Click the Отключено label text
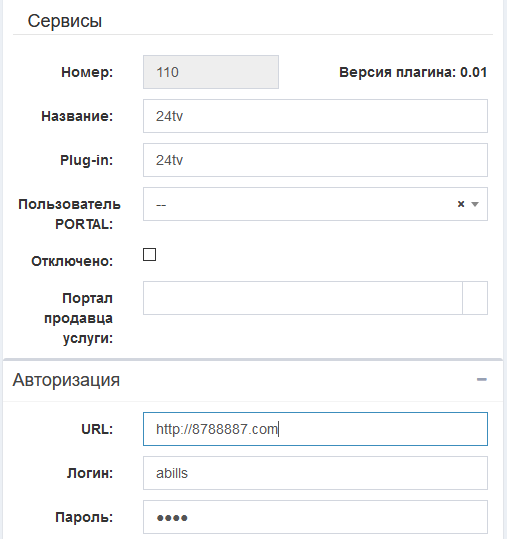The width and height of the screenshot is (507, 539). [72, 261]
